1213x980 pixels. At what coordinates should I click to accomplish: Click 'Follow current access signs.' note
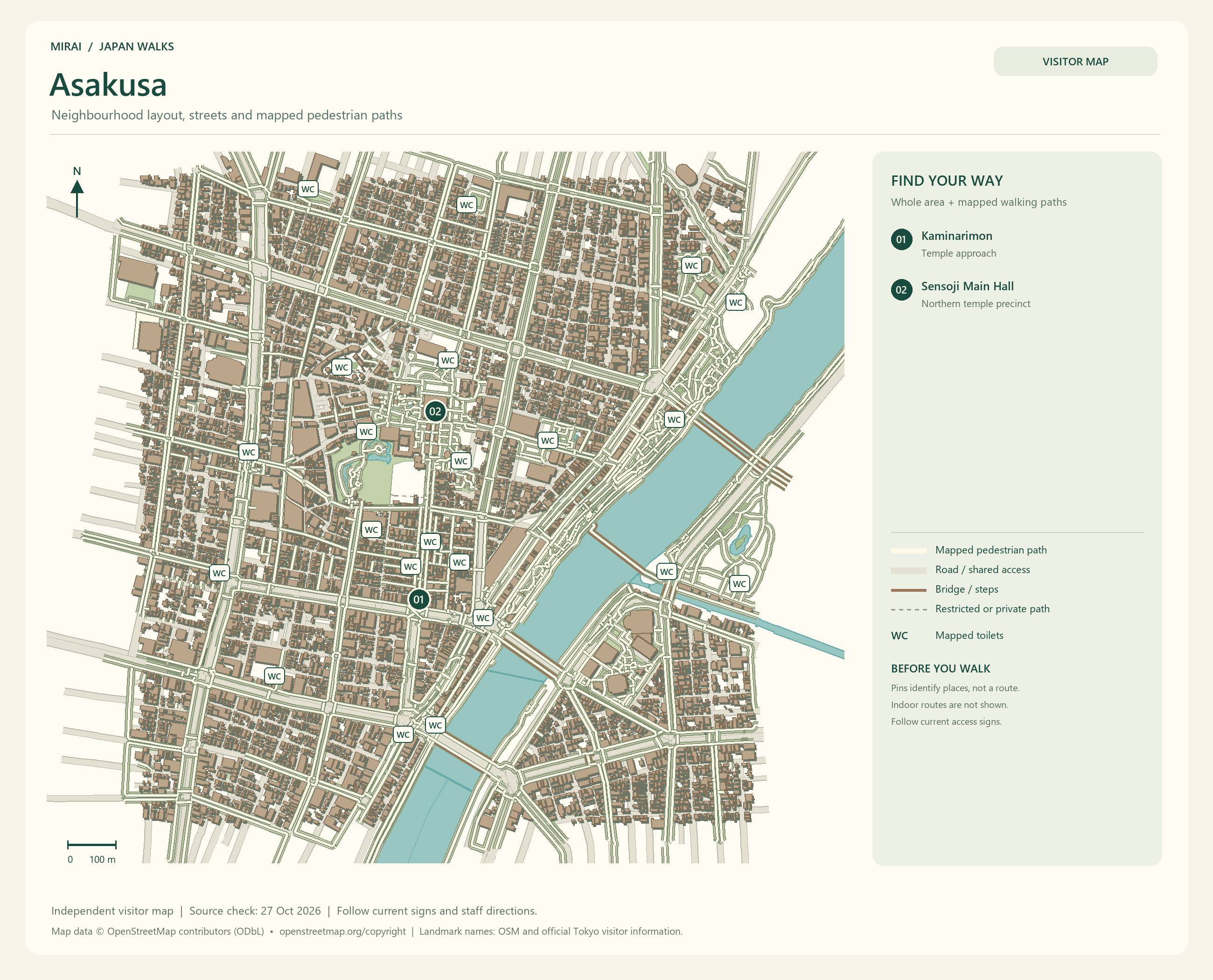coord(946,722)
